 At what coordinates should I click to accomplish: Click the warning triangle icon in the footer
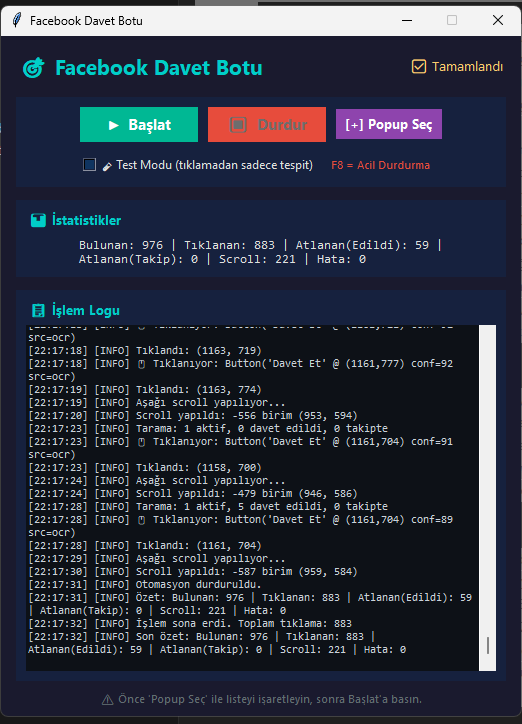(x=108, y=700)
